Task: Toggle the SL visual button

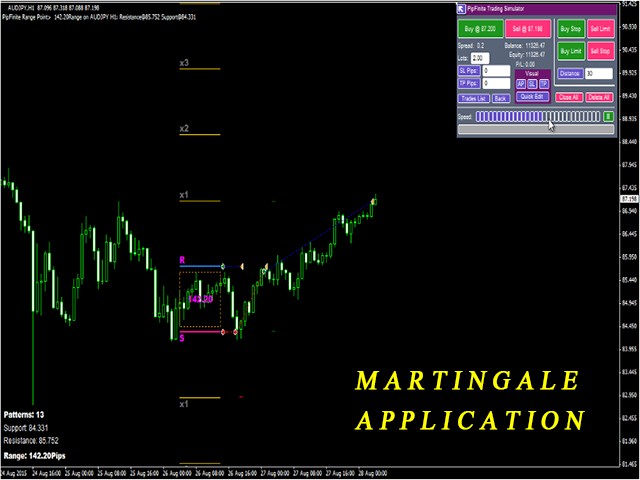Action: [532, 84]
